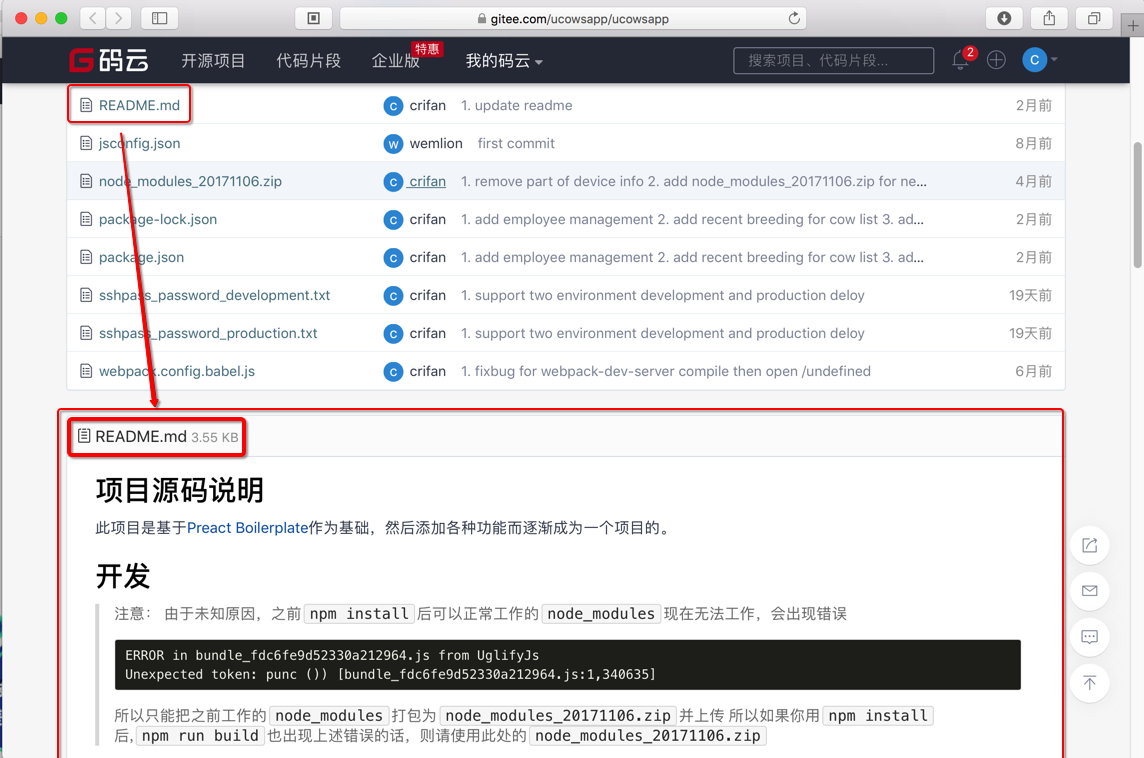
Task: Click the 搜索项目、代码片段 search field
Action: [833, 60]
